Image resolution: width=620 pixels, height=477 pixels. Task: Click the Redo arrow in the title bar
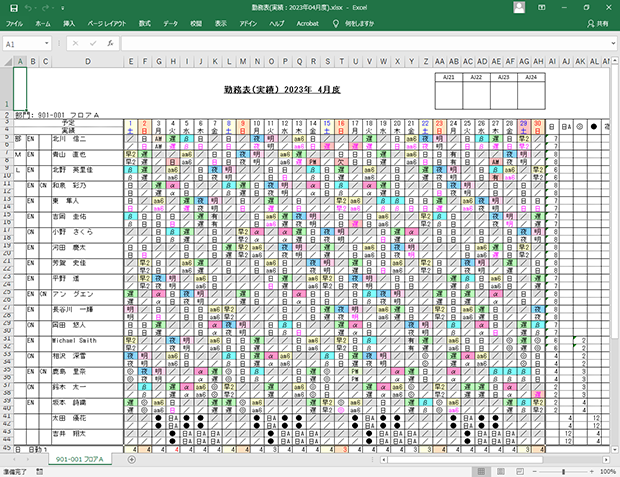[x=45, y=8]
